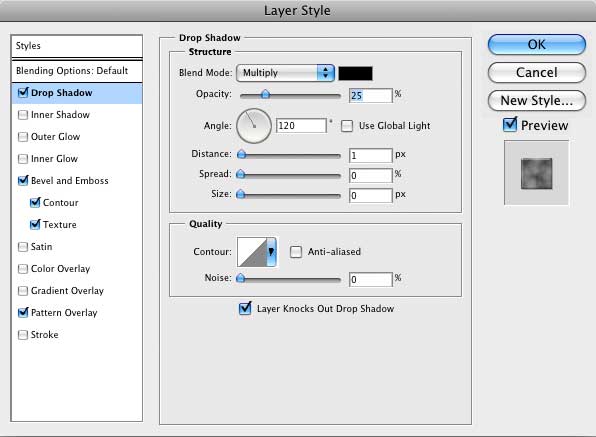596x437 pixels.
Task: Click the New Style... button
Action: tap(537, 101)
